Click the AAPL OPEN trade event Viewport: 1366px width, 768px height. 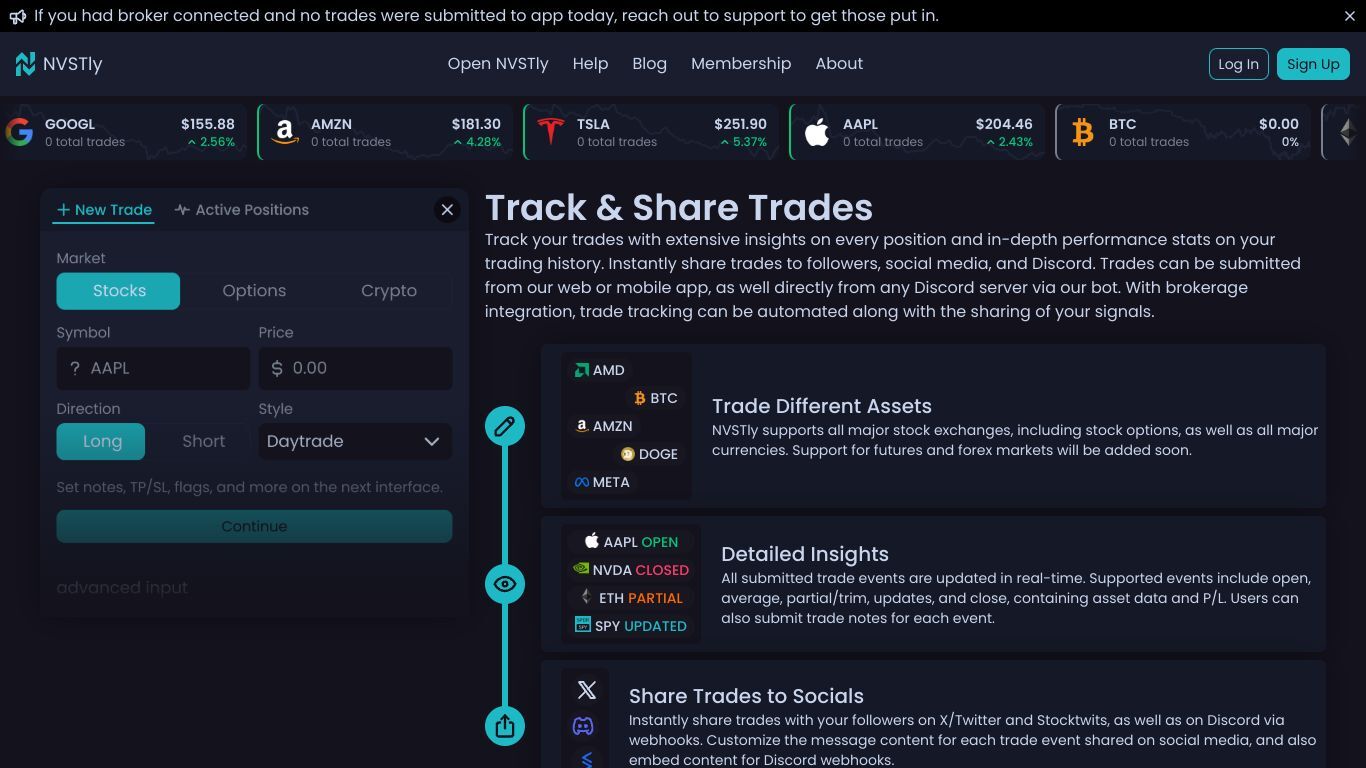[631, 542]
